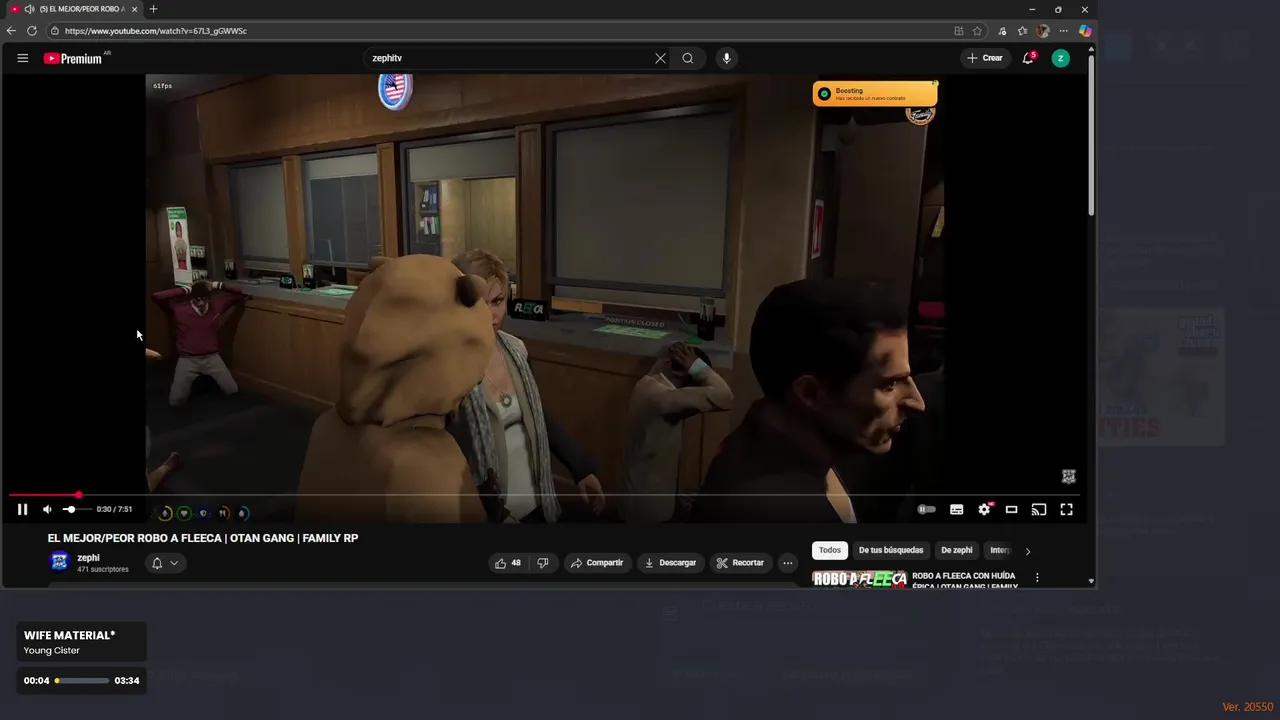Image resolution: width=1280 pixels, height=720 pixels.
Task: Enter fullscreen mode
Action: pos(1066,509)
